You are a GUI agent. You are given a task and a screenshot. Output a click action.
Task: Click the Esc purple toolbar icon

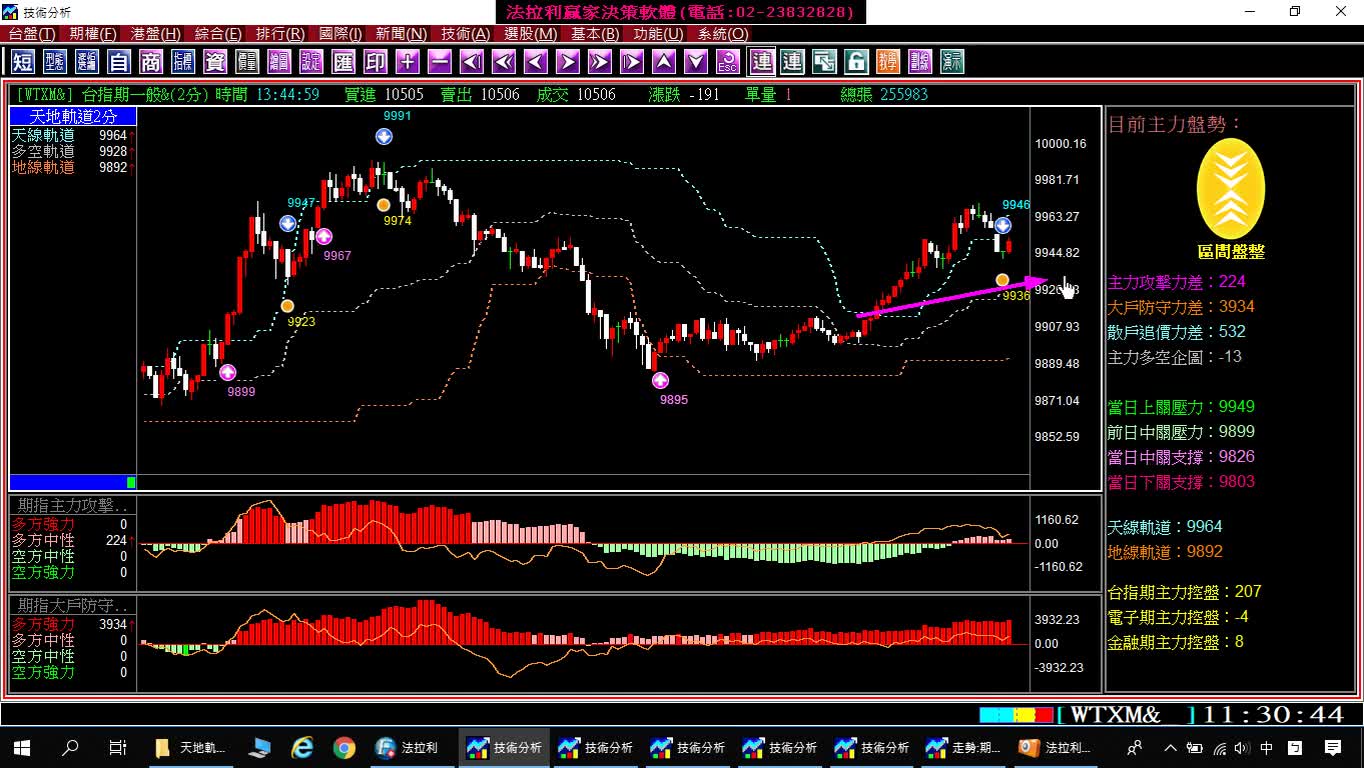click(727, 62)
